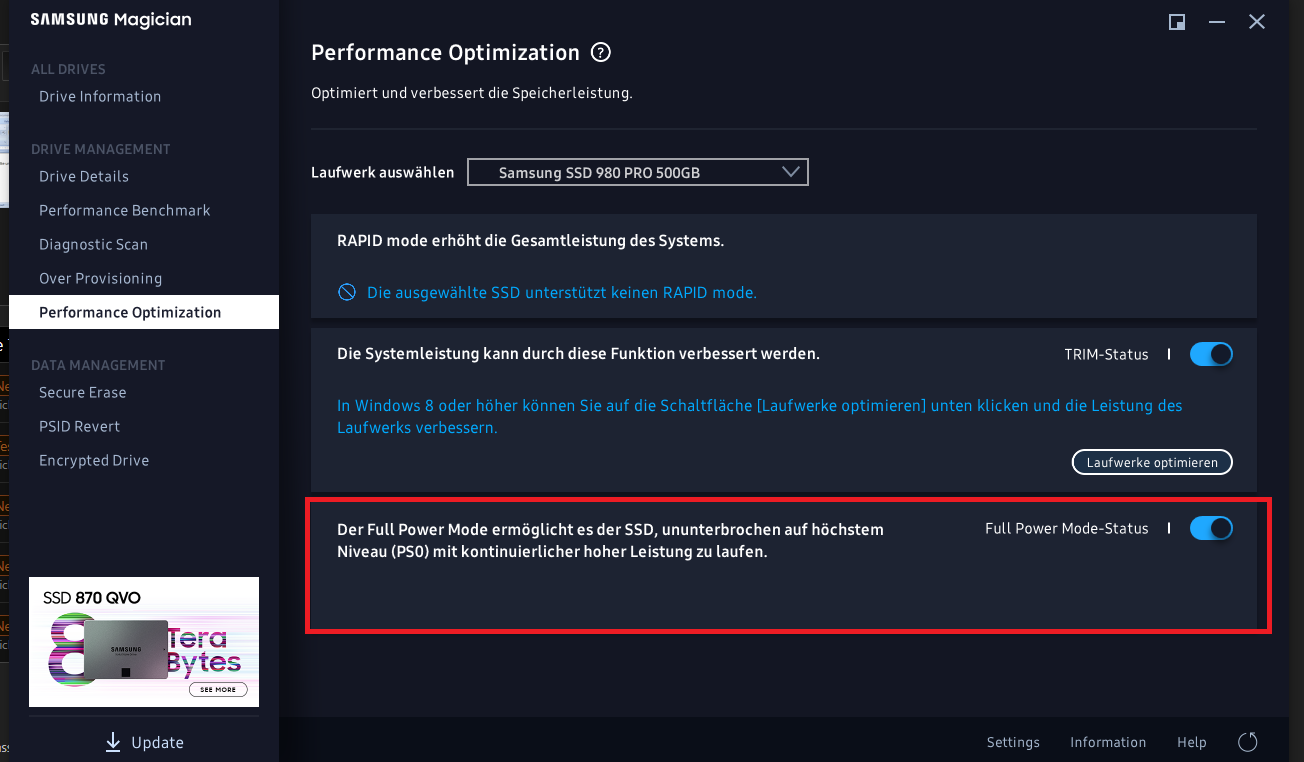1304x762 pixels.
Task: Click the refresh icon at bottom right
Action: [x=1247, y=742]
